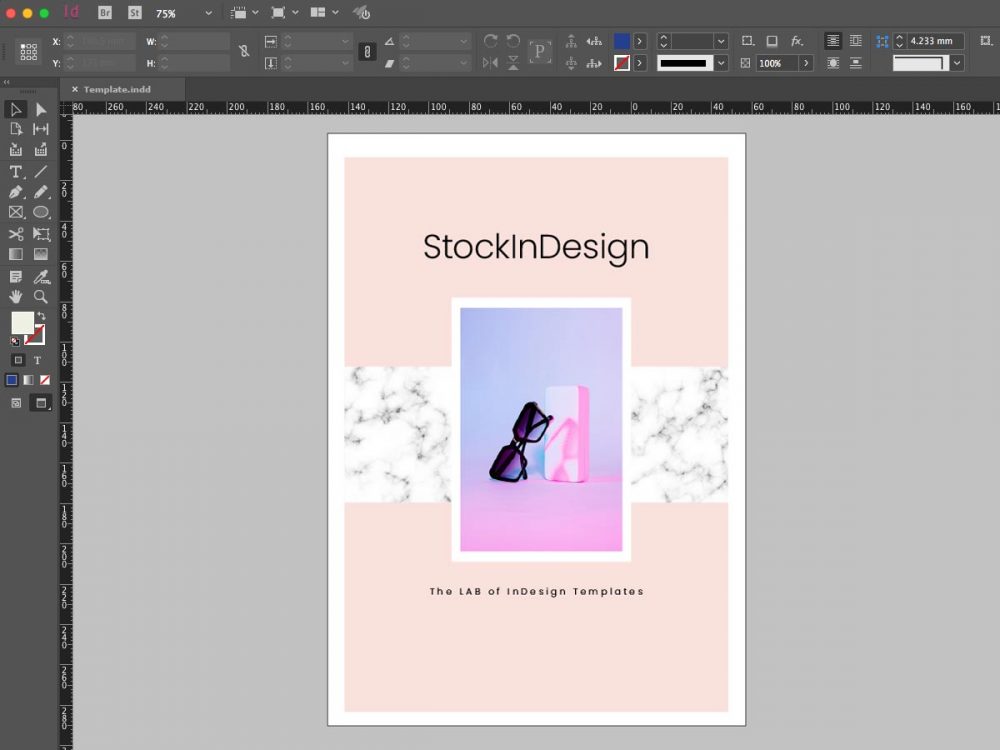Toggle formatting affects container

coord(18,360)
